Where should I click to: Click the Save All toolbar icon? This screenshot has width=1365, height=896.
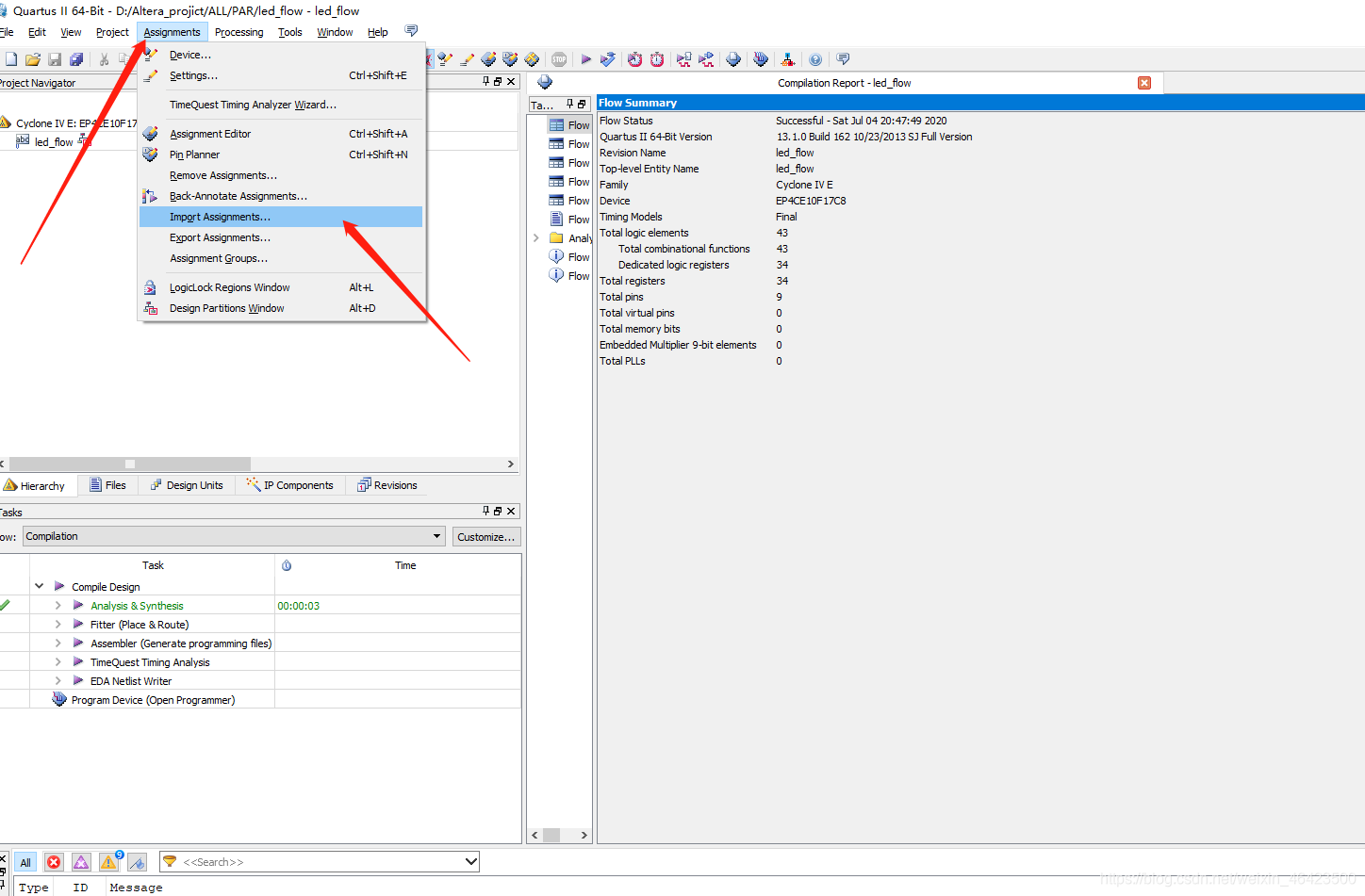(76, 59)
